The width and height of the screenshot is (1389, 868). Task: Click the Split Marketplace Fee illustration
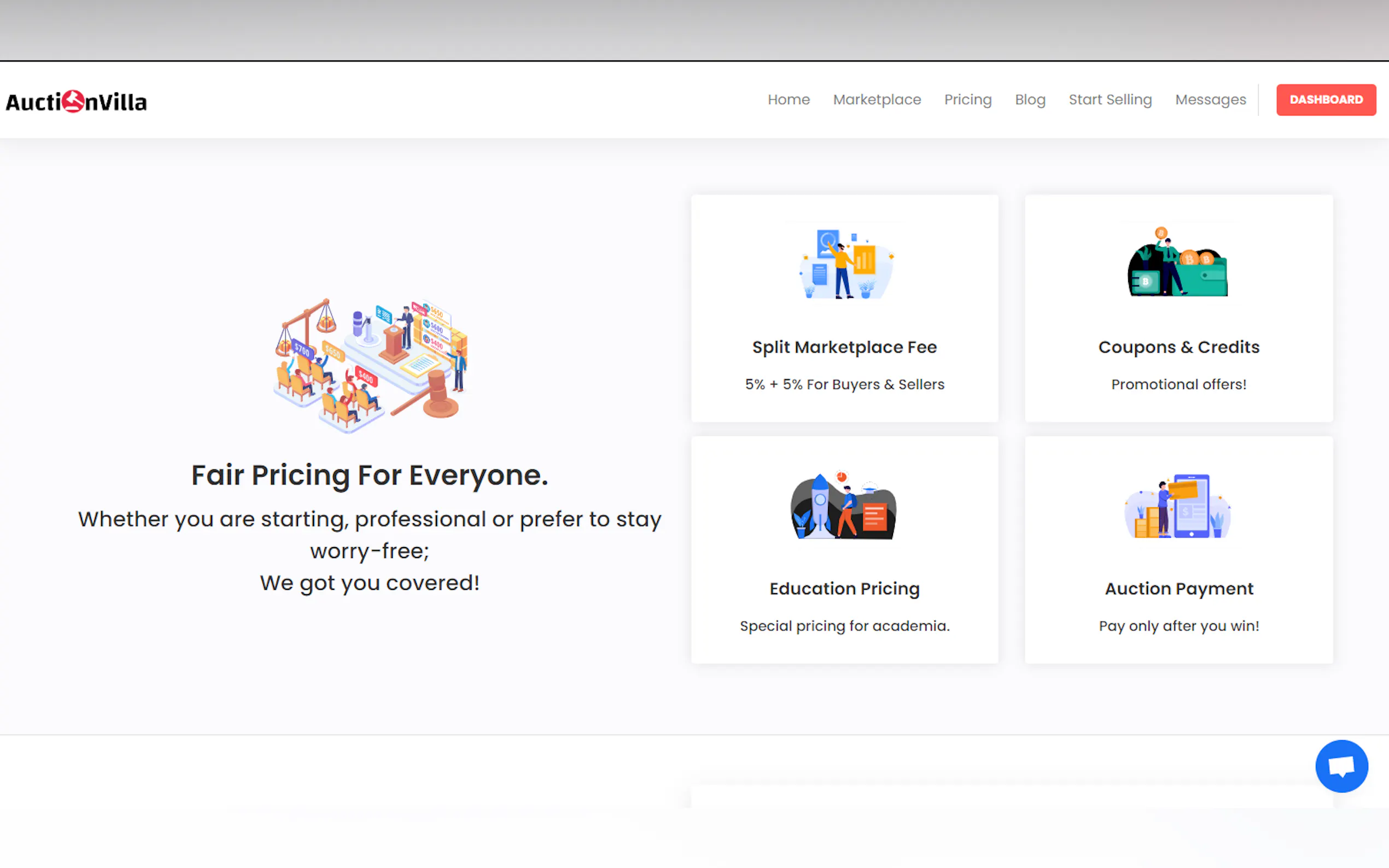click(x=845, y=264)
